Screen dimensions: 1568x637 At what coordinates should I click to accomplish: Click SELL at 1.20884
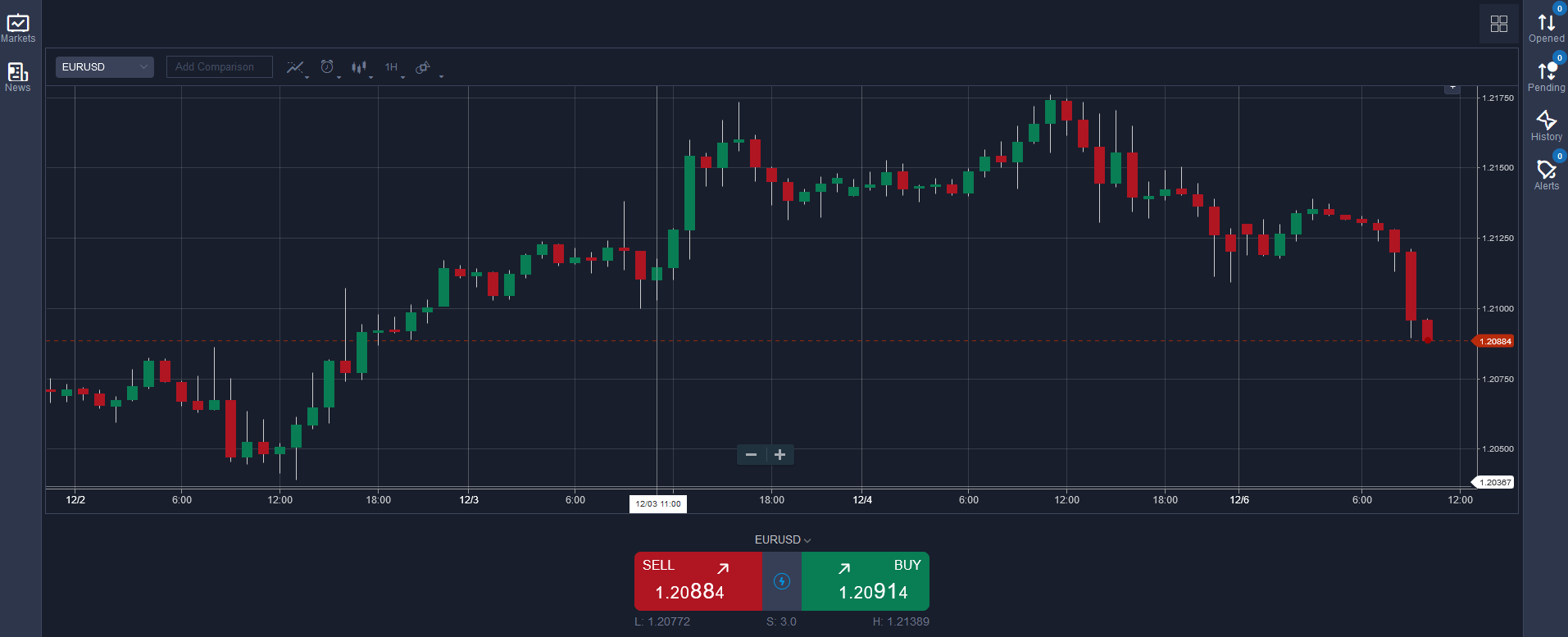698,581
